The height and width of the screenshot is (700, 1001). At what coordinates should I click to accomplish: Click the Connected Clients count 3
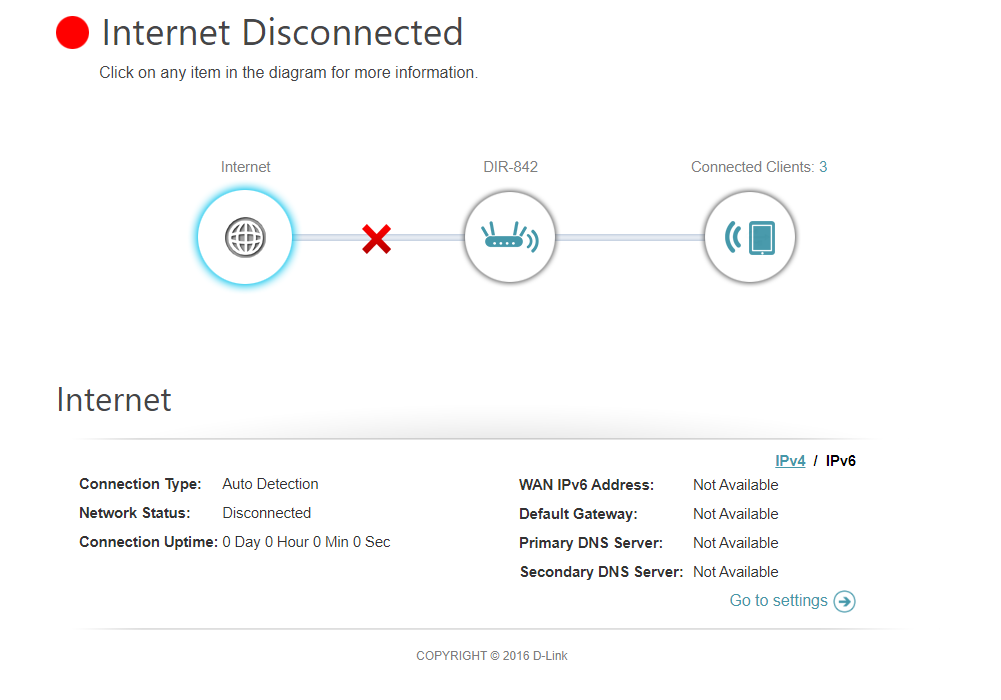(x=823, y=167)
